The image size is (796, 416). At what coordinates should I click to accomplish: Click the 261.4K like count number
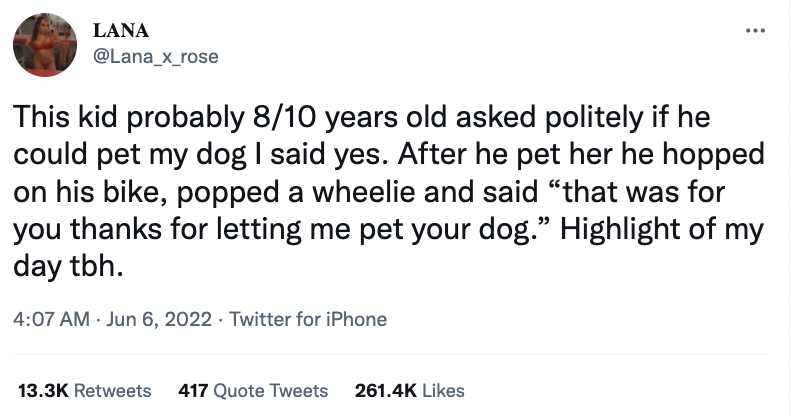(x=385, y=390)
